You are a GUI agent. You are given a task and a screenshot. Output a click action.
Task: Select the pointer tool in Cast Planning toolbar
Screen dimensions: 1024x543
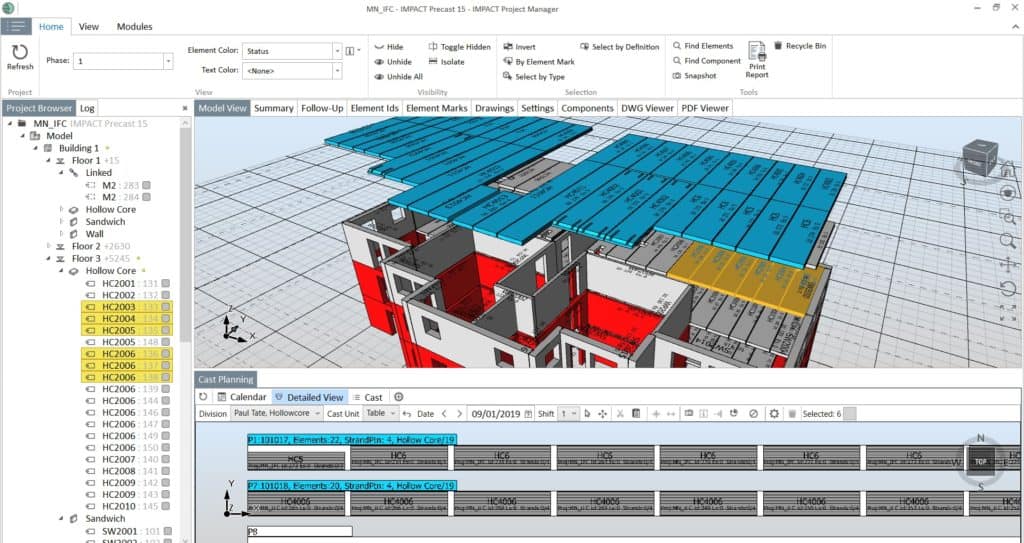pyautogui.click(x=587, y=414)
